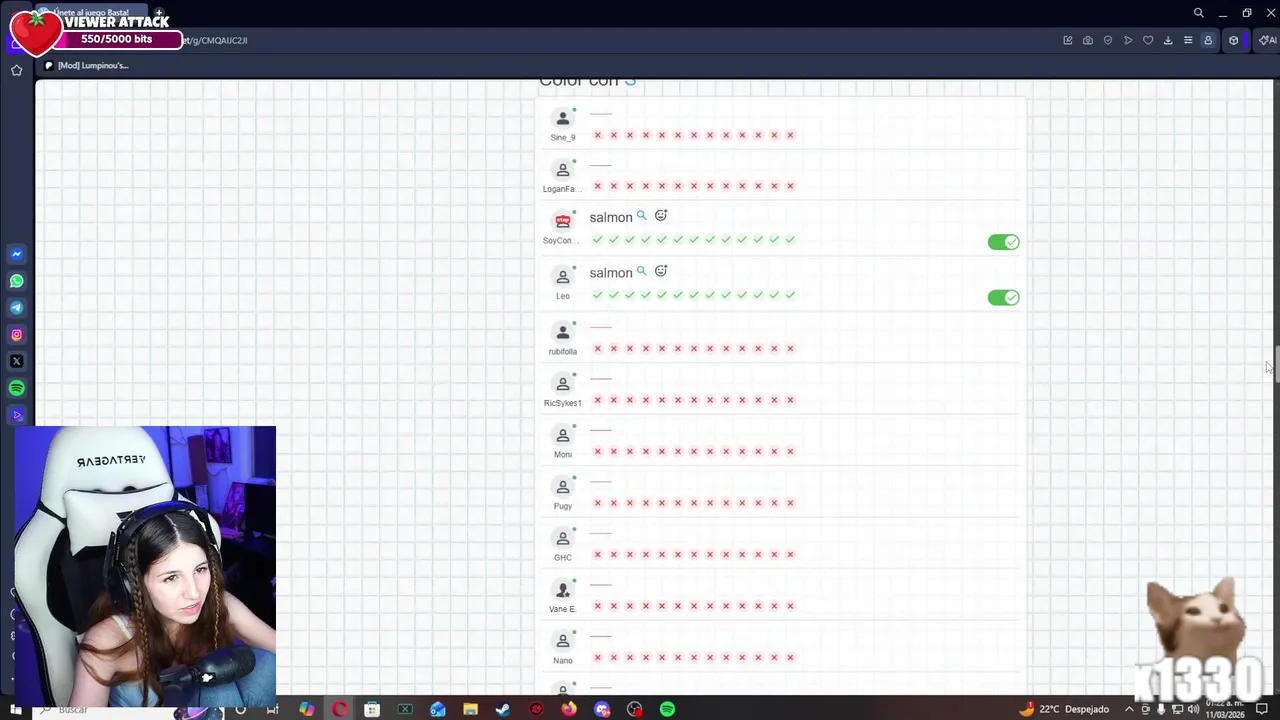This screenshot has width=1280, height=720.
Task: Open the shield ad-blocker icon
Action: (x=1108, y=40)
